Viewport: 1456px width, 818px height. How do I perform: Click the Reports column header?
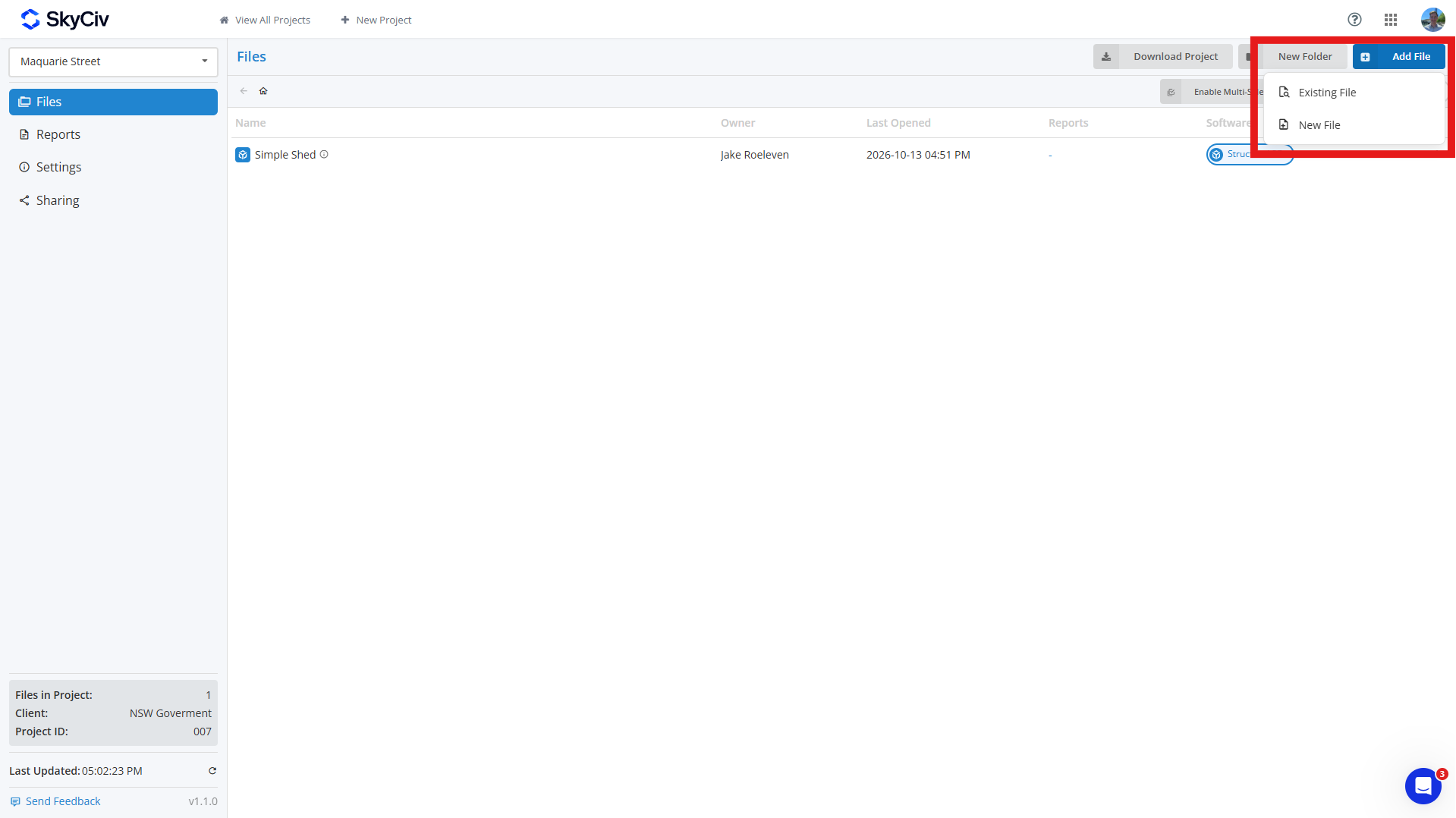pos(1068,123)
